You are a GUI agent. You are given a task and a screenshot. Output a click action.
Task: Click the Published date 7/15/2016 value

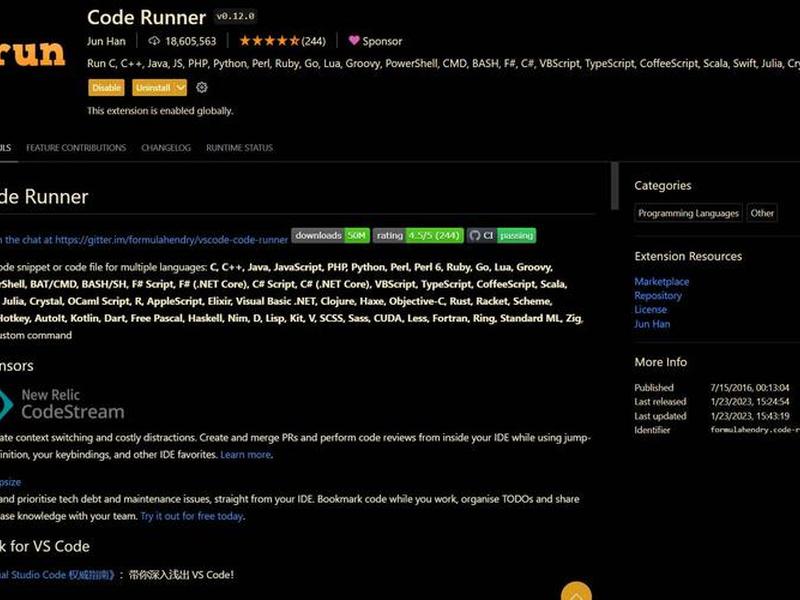(x=749, y=387)
